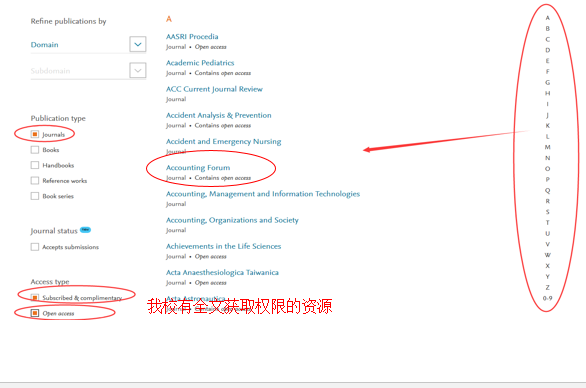Jump to letter Q in index
The image size is (586, 388).
[x=548, y=190]
